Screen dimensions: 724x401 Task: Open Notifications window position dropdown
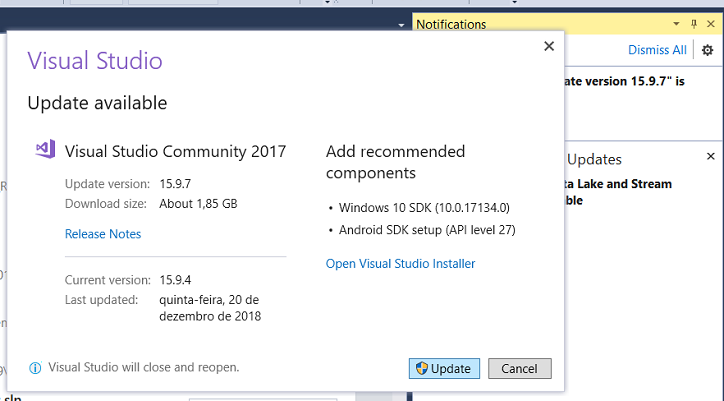click(x=676, y=24)
